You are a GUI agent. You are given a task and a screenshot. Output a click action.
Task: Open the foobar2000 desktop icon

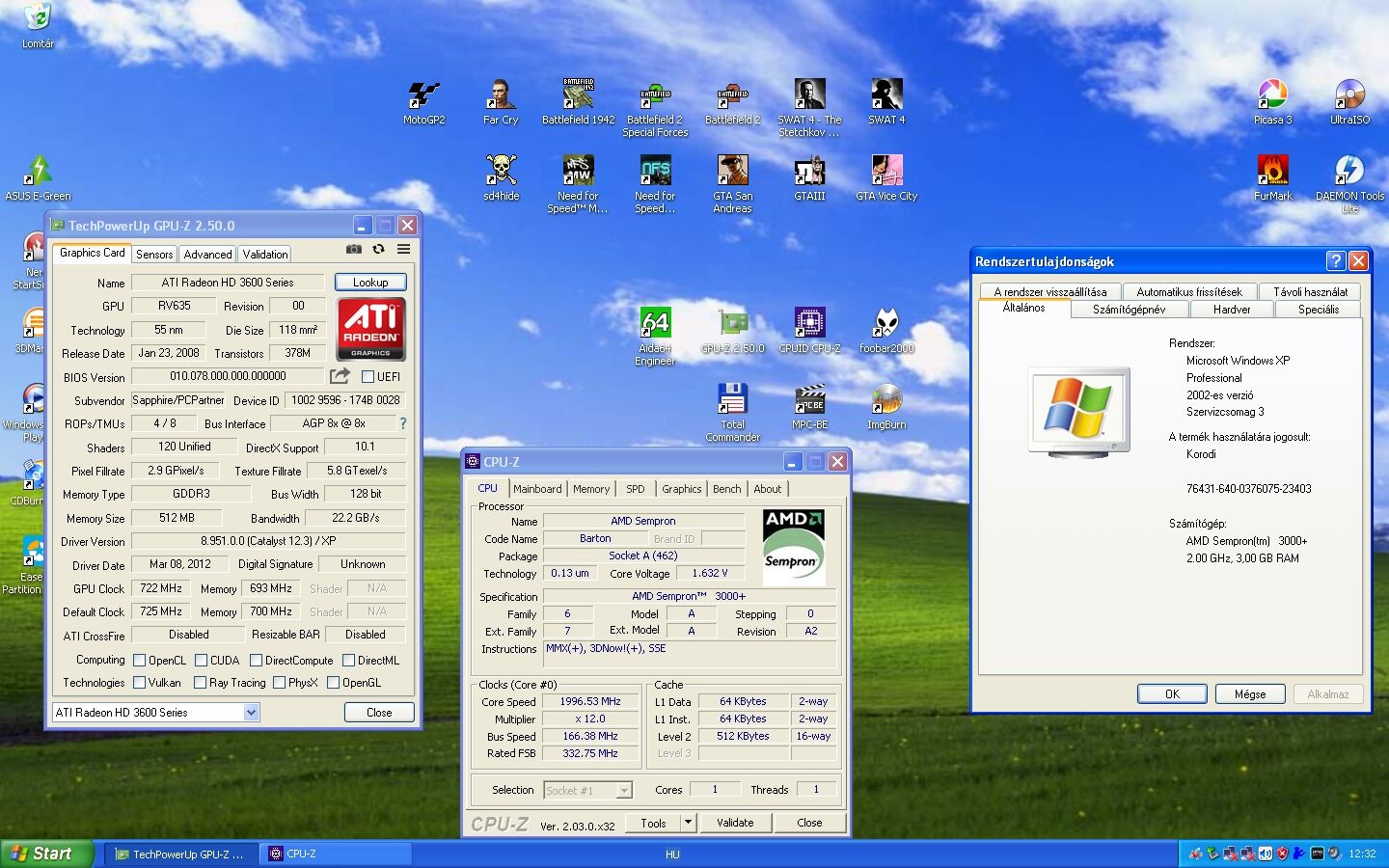[886, 324]
